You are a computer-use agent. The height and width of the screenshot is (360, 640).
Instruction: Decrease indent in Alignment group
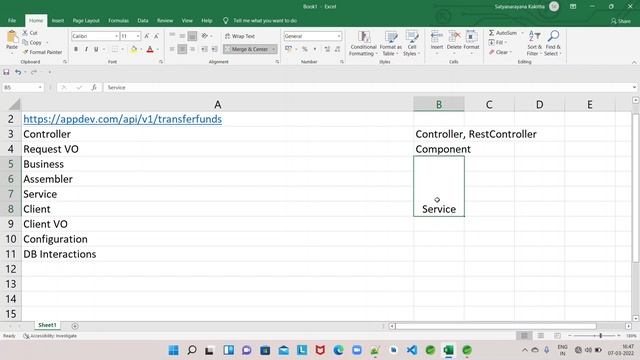pyautogui.click(x=204, y=49)
